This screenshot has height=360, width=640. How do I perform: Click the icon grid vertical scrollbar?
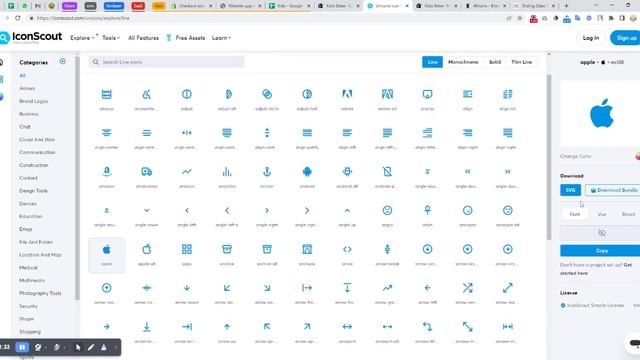click(x=549, y=157)
